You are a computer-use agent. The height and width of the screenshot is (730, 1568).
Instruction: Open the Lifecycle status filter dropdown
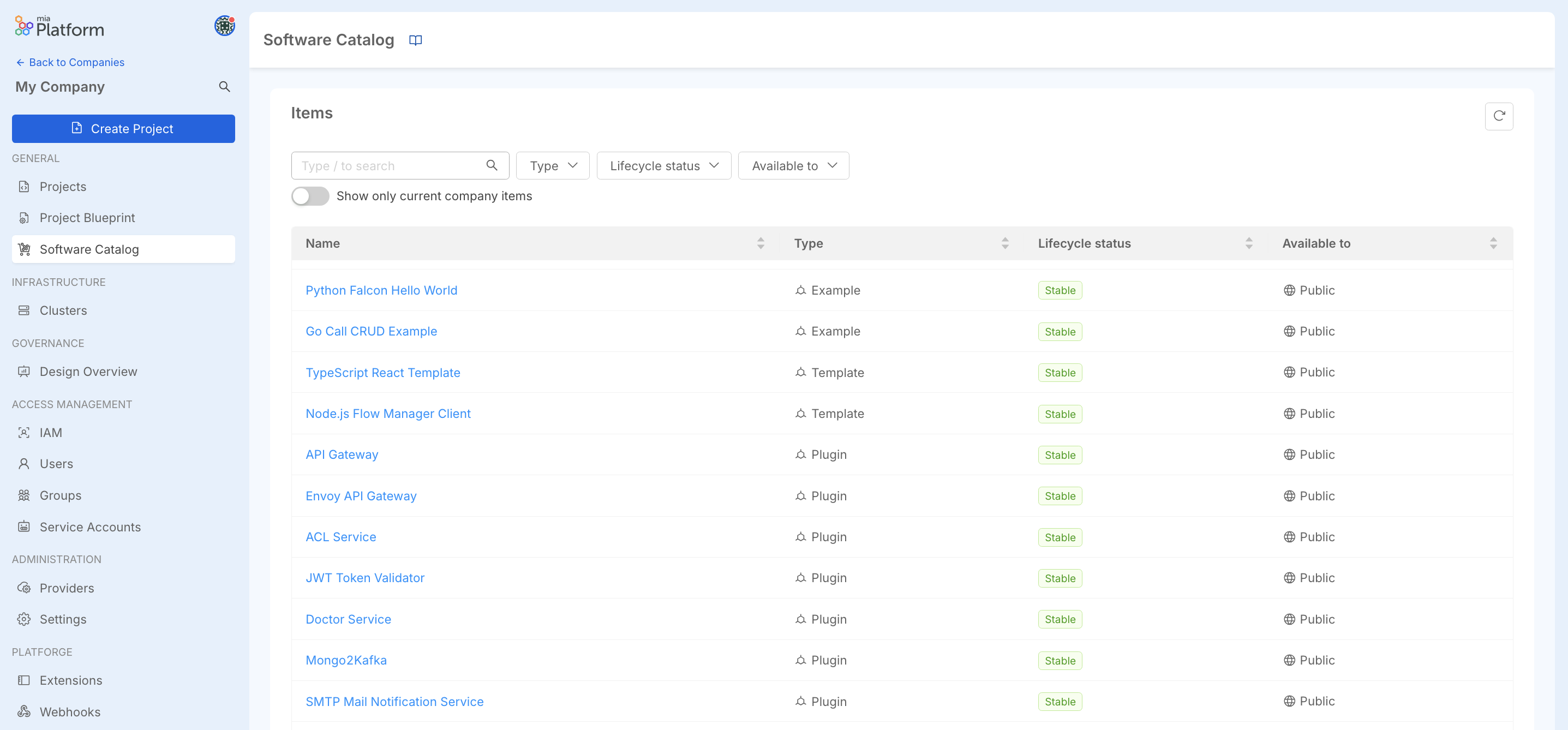coord(663,165)
